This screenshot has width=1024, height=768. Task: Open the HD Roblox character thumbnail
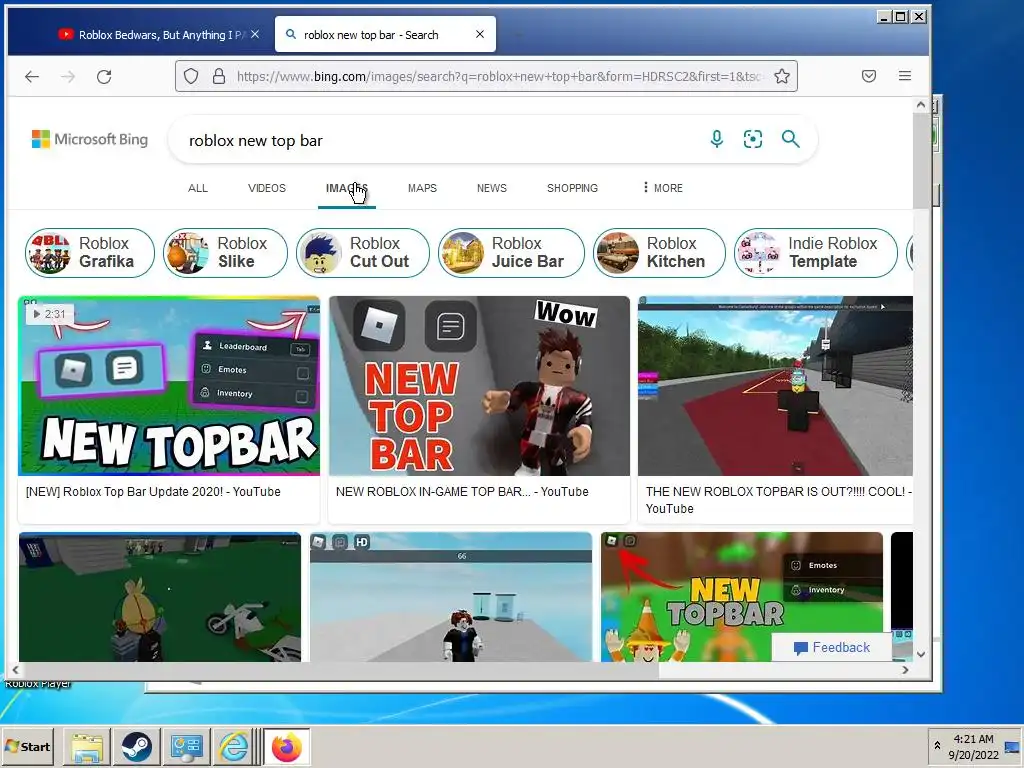tap(451, 597)
